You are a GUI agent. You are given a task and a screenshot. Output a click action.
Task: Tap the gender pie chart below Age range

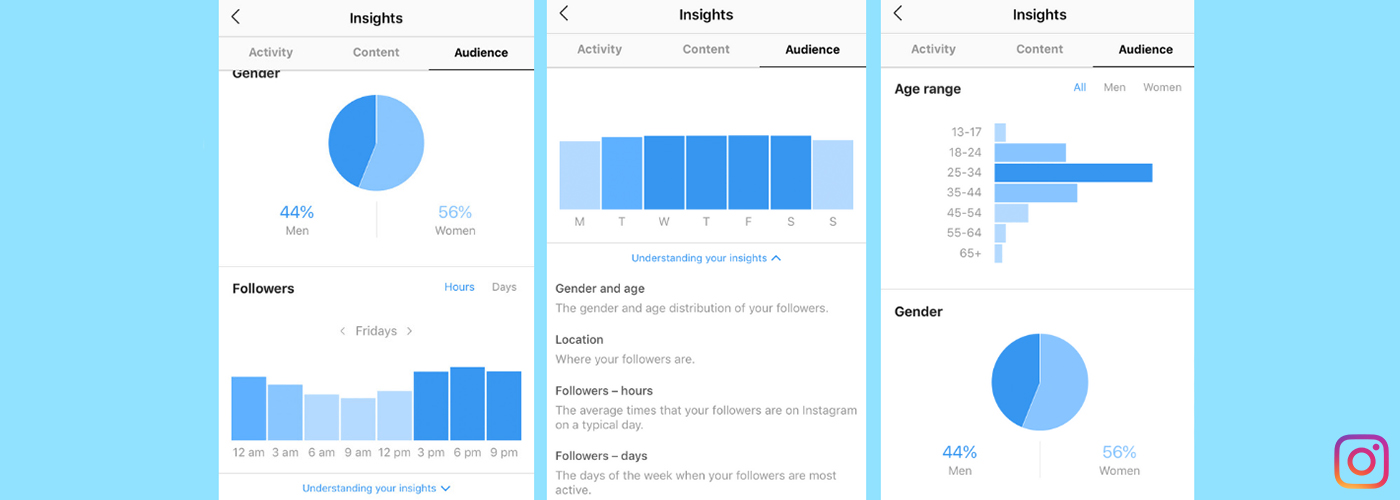1039,382
